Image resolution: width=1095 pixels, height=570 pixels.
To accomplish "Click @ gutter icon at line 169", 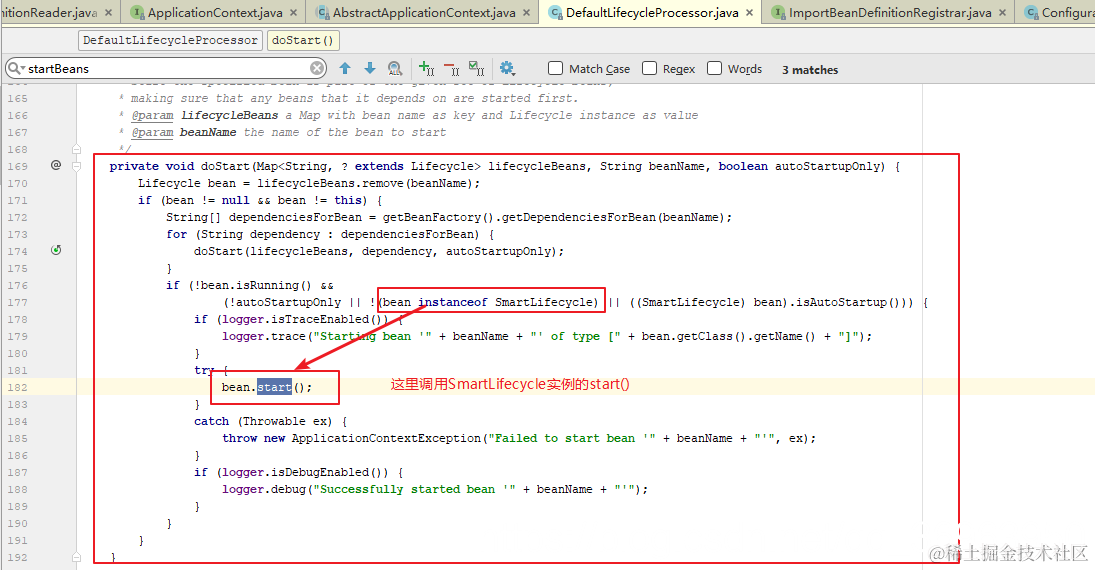I will pyautogui.click(x=56, y=166).
